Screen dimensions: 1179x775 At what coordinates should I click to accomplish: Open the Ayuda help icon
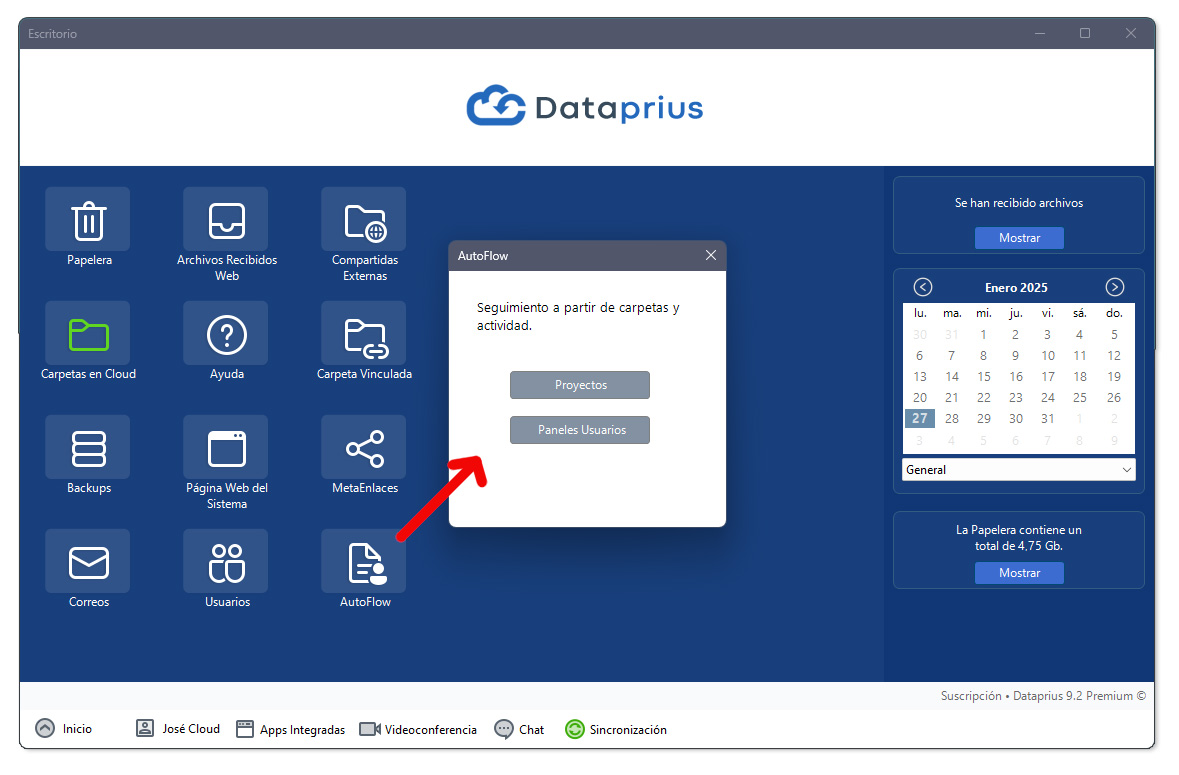tap(226, 334)
